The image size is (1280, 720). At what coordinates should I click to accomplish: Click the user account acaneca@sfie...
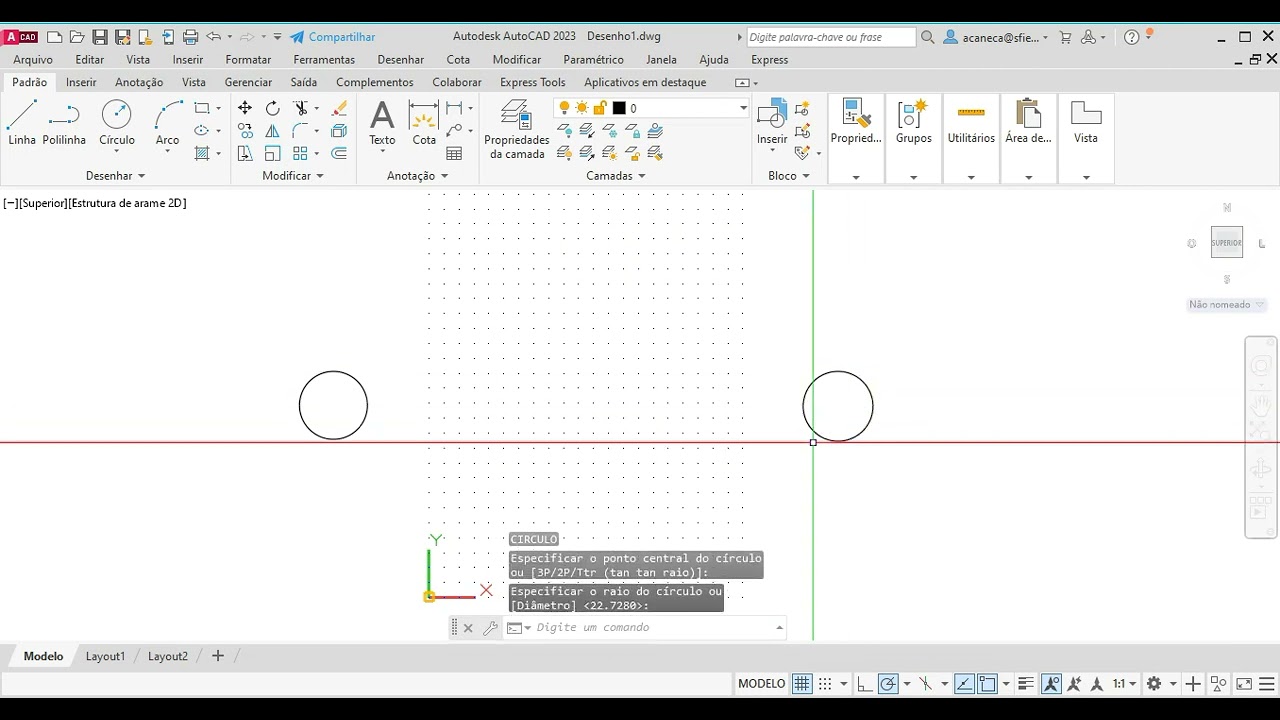coord(996,37)
